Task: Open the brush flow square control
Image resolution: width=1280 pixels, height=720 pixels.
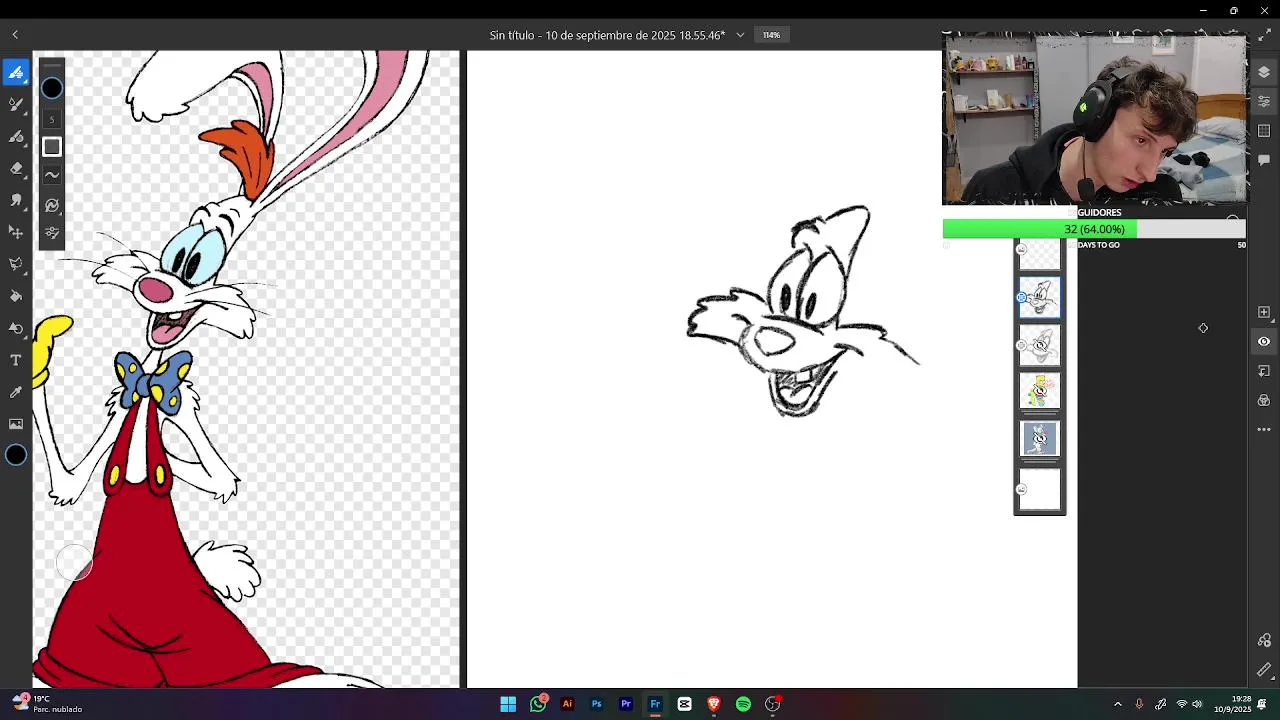Action: [52, 147]
